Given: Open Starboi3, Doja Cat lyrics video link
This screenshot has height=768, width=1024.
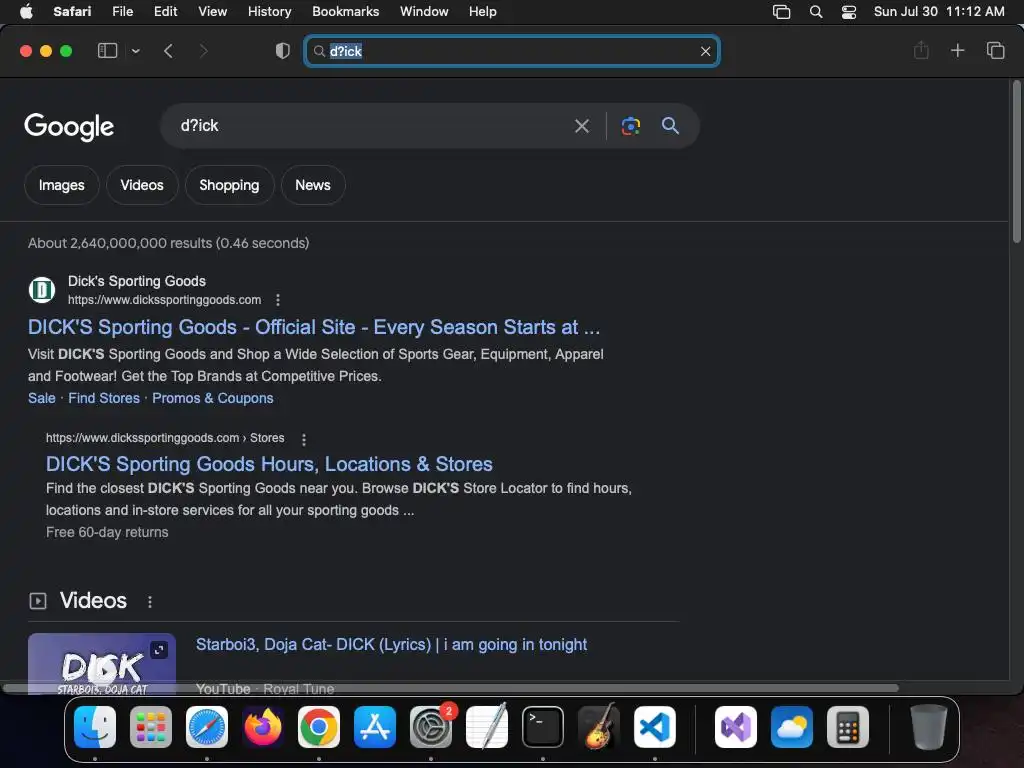Looking at the screenshot, I should [x=391, y=645].
